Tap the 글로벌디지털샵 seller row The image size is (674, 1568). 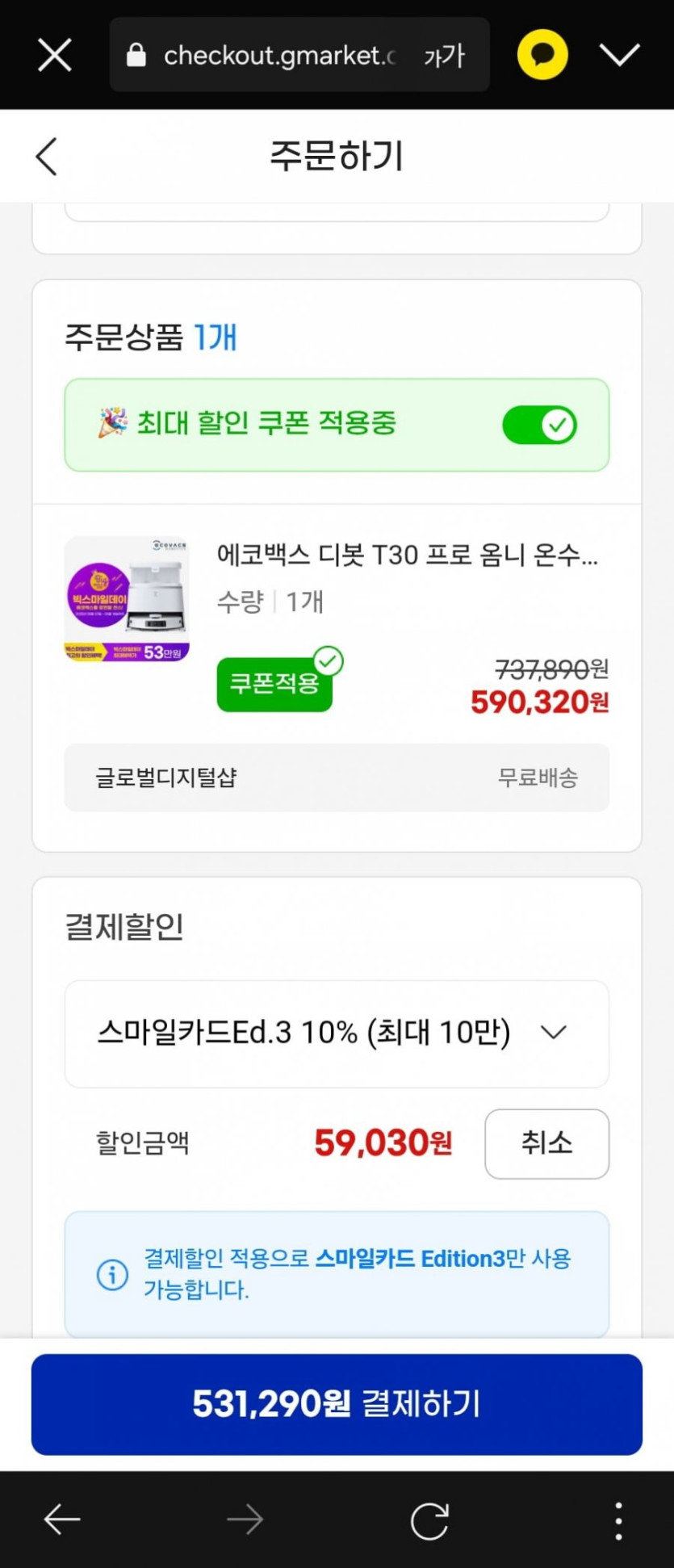point(337,778)
